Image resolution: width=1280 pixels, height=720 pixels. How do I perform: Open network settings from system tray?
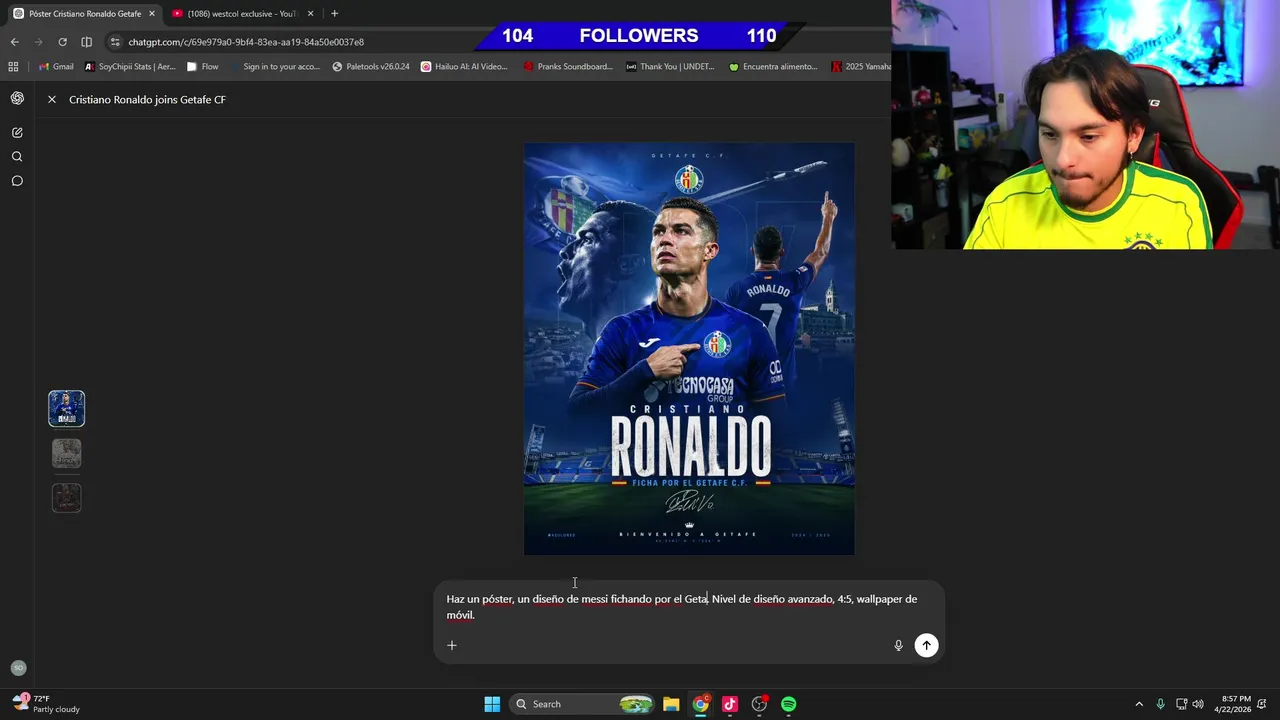pyautogui.click(x=1181, y=704)
